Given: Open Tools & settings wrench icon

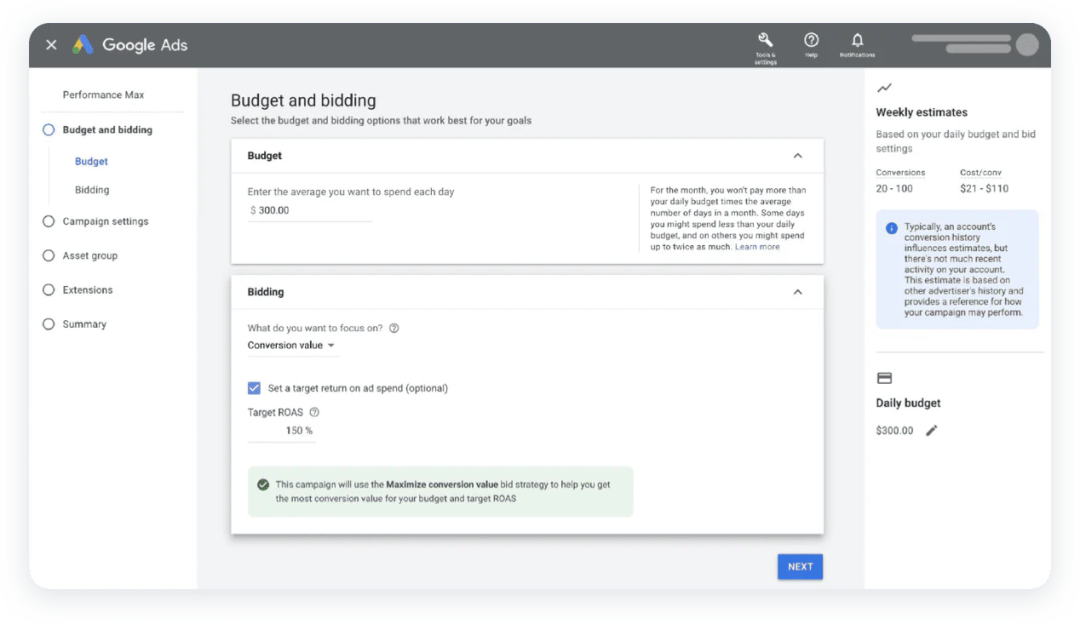Looking at the screenshot, I should 765,40.
